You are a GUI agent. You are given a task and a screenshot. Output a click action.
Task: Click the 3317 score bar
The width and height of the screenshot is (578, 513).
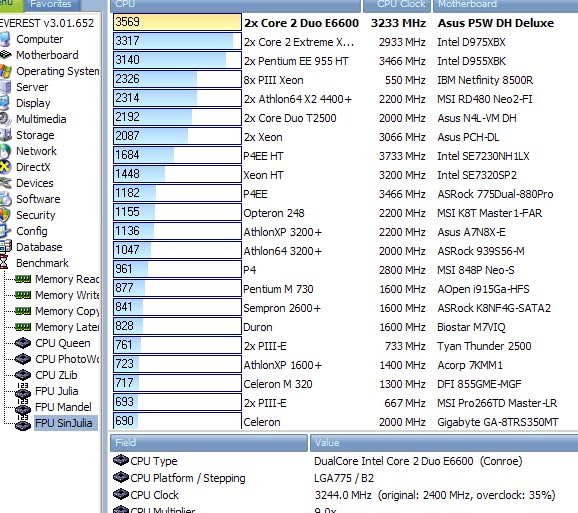point(177,41)
